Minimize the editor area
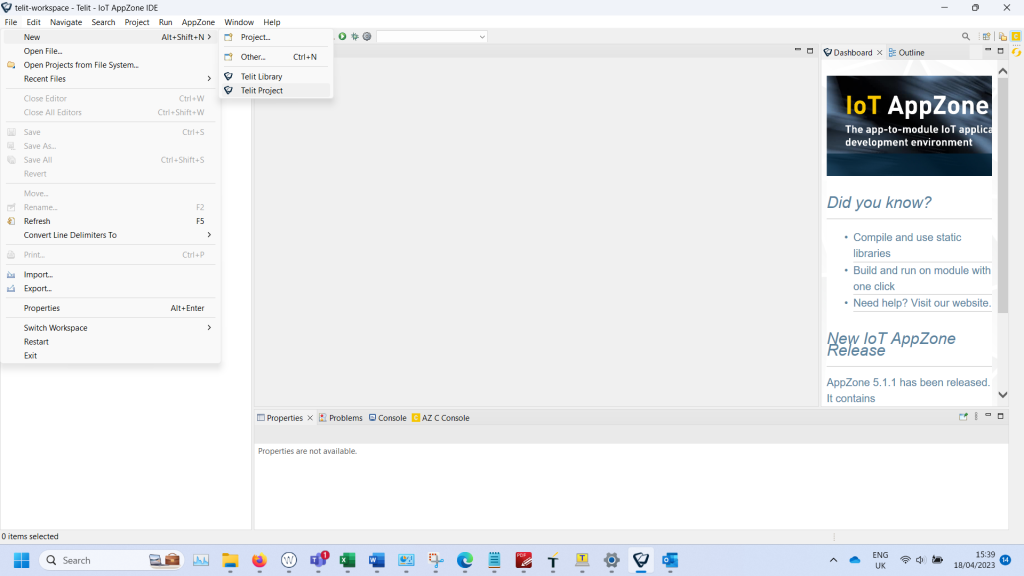1024x576 pixels. (797, 50)
